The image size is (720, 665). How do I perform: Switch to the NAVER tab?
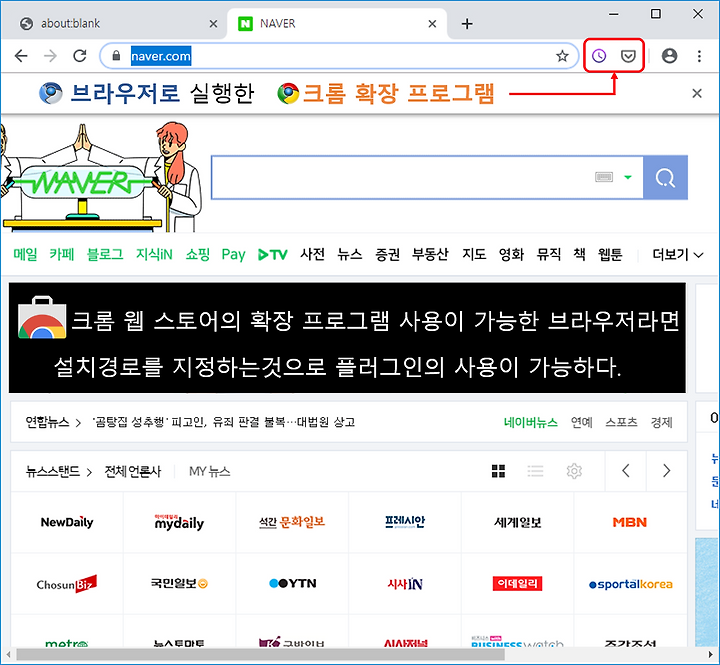point(337,23)
